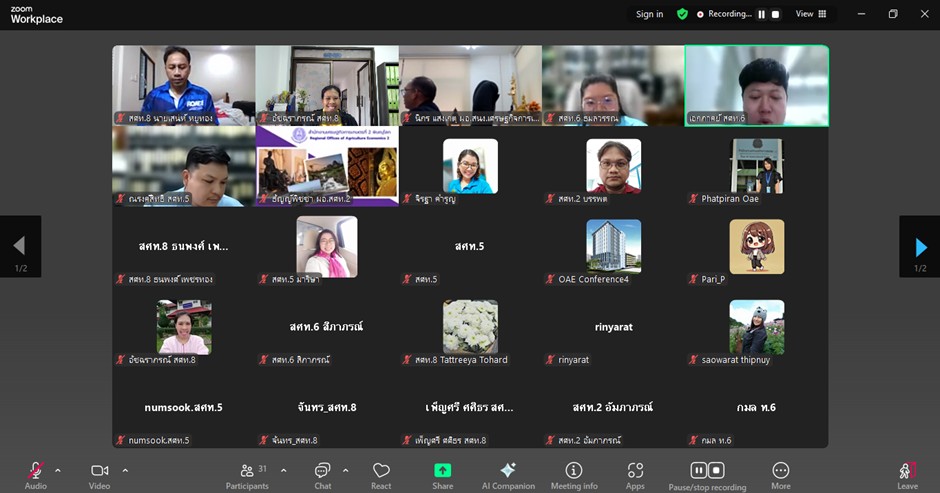Open the Participants panel
This screenshot has width=940, height=493.
(x=247, y=471)
